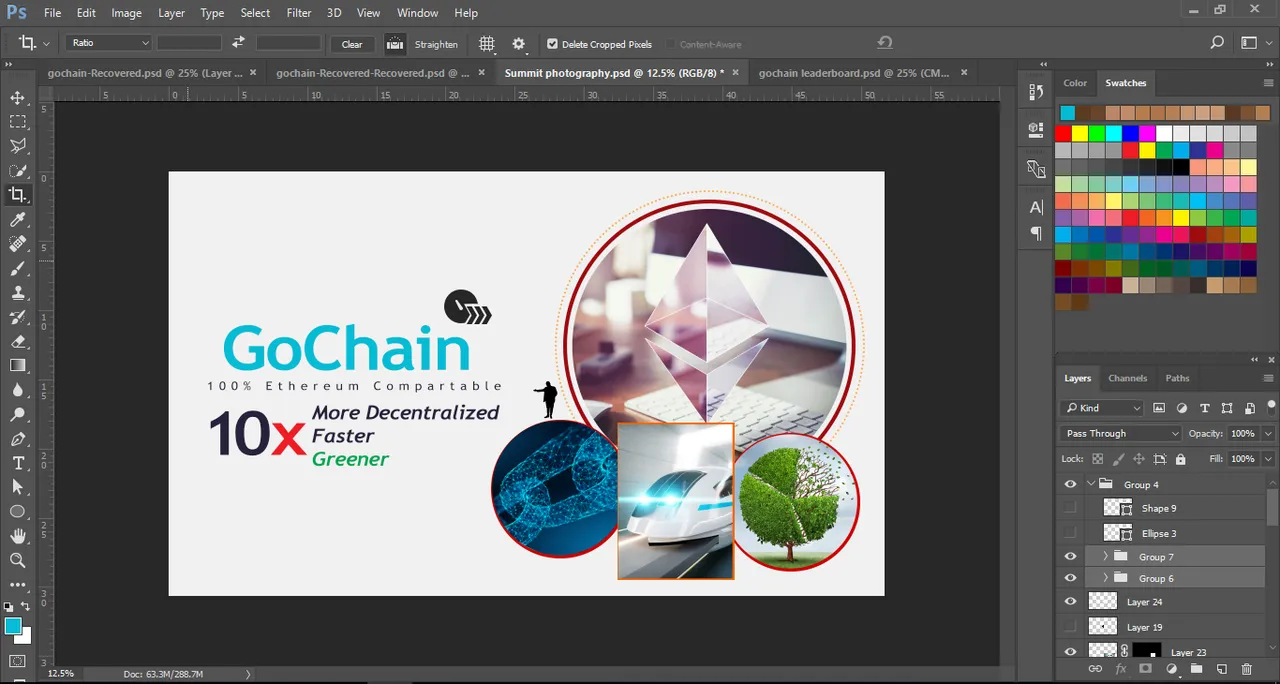Add a layer mask icon
The image size is (1280, 684).
pyautogui.click(x=1146, y=668)
